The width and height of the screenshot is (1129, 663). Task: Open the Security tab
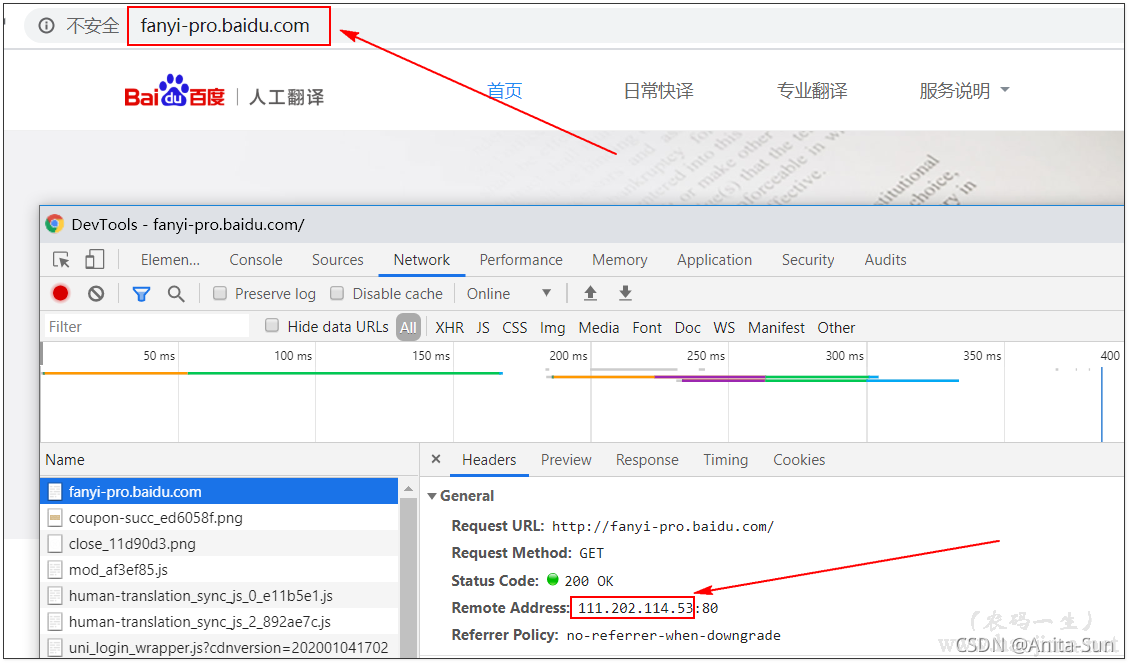(808, 260)
